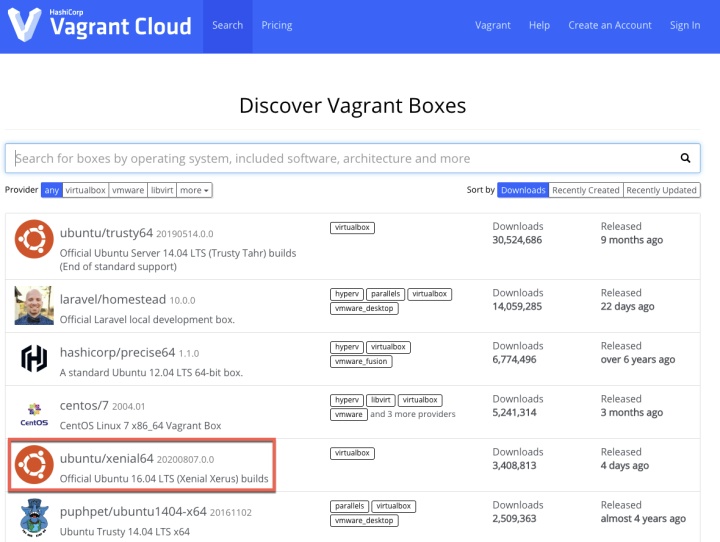This screenshot has width=720, height=542.
Task: Click the hashicorp/precise64 HashiCorp logo
Action: click(34, 358)
